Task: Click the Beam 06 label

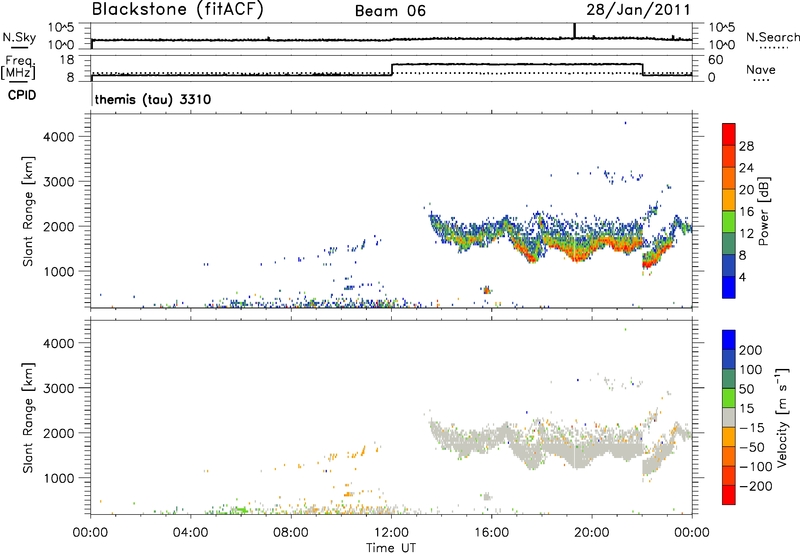Action: (x=390, y=11)
